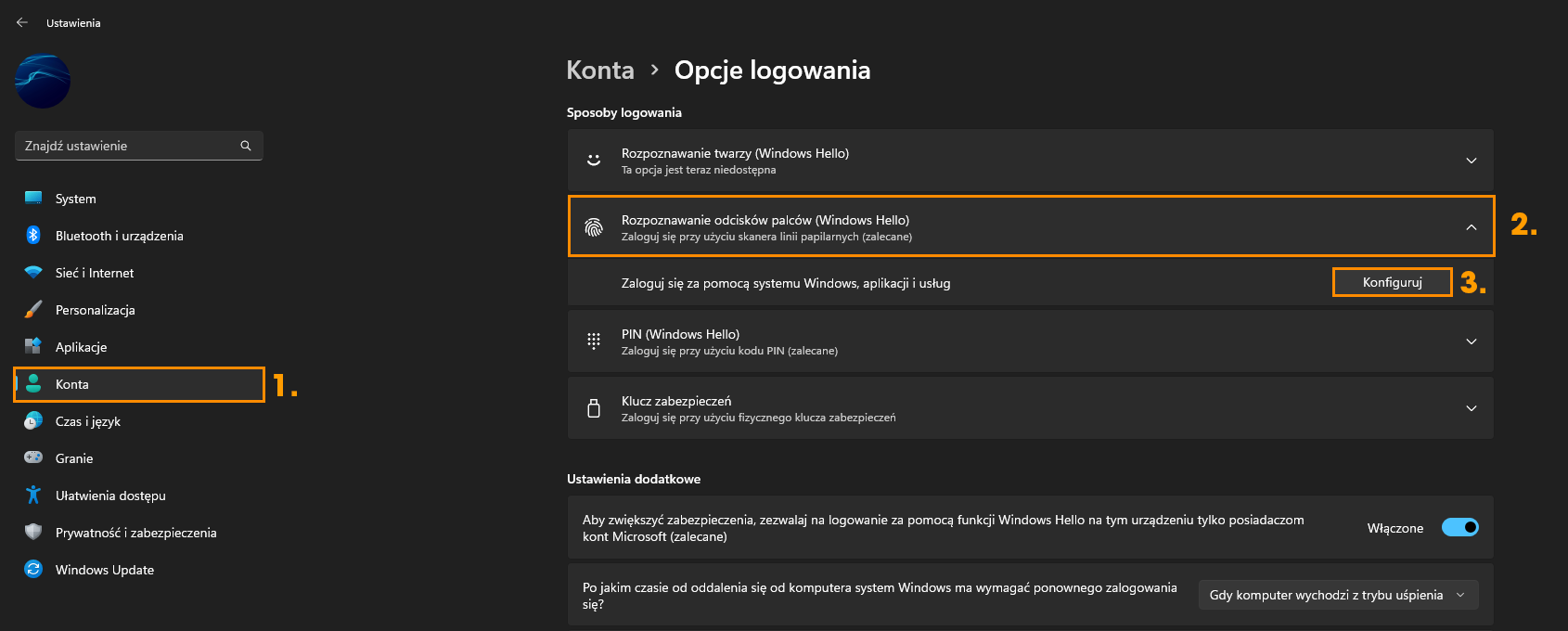Click the Znajdź ustawienie search field

click(139, 146)
